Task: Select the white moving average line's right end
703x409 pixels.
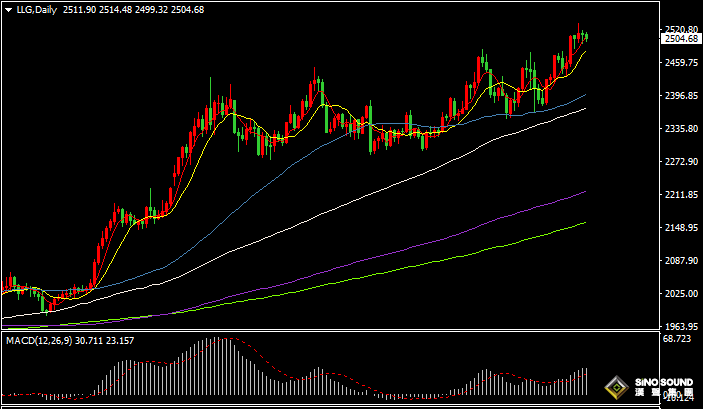Action: (584, 108)
